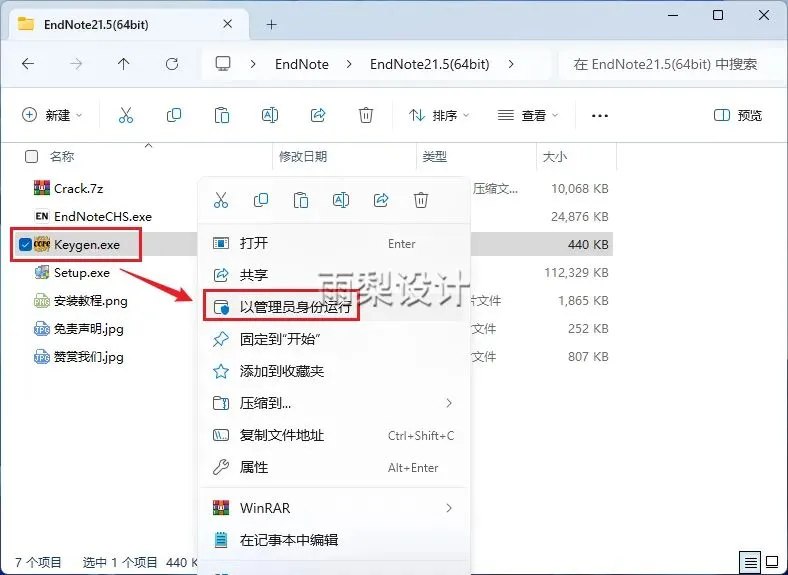Click the Share icon in the context menu

381,200
